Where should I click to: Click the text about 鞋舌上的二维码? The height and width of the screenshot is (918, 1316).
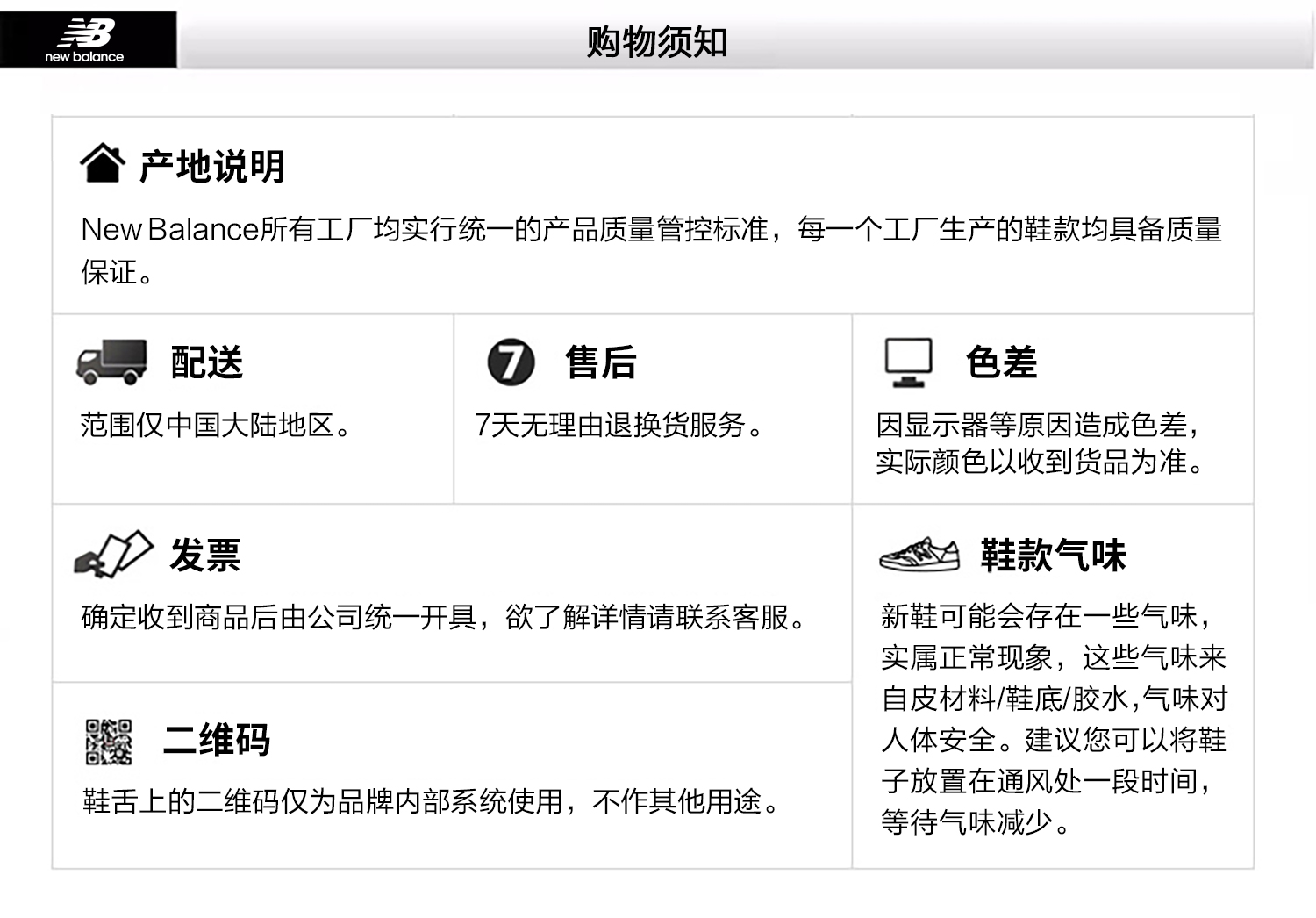(x=431, y=802)
